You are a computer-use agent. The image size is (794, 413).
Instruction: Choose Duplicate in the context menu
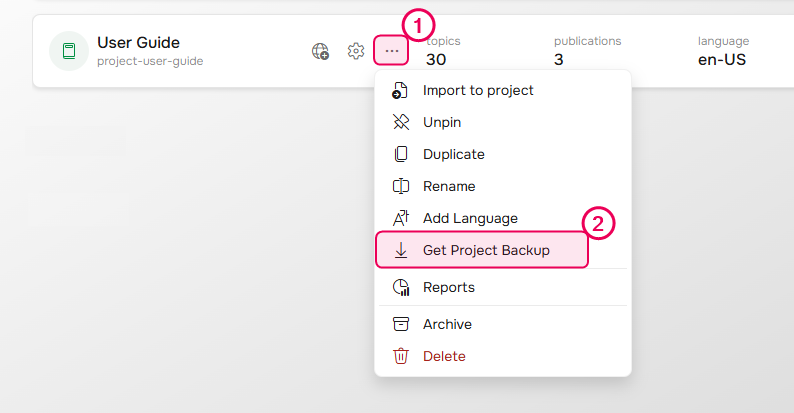502,154
